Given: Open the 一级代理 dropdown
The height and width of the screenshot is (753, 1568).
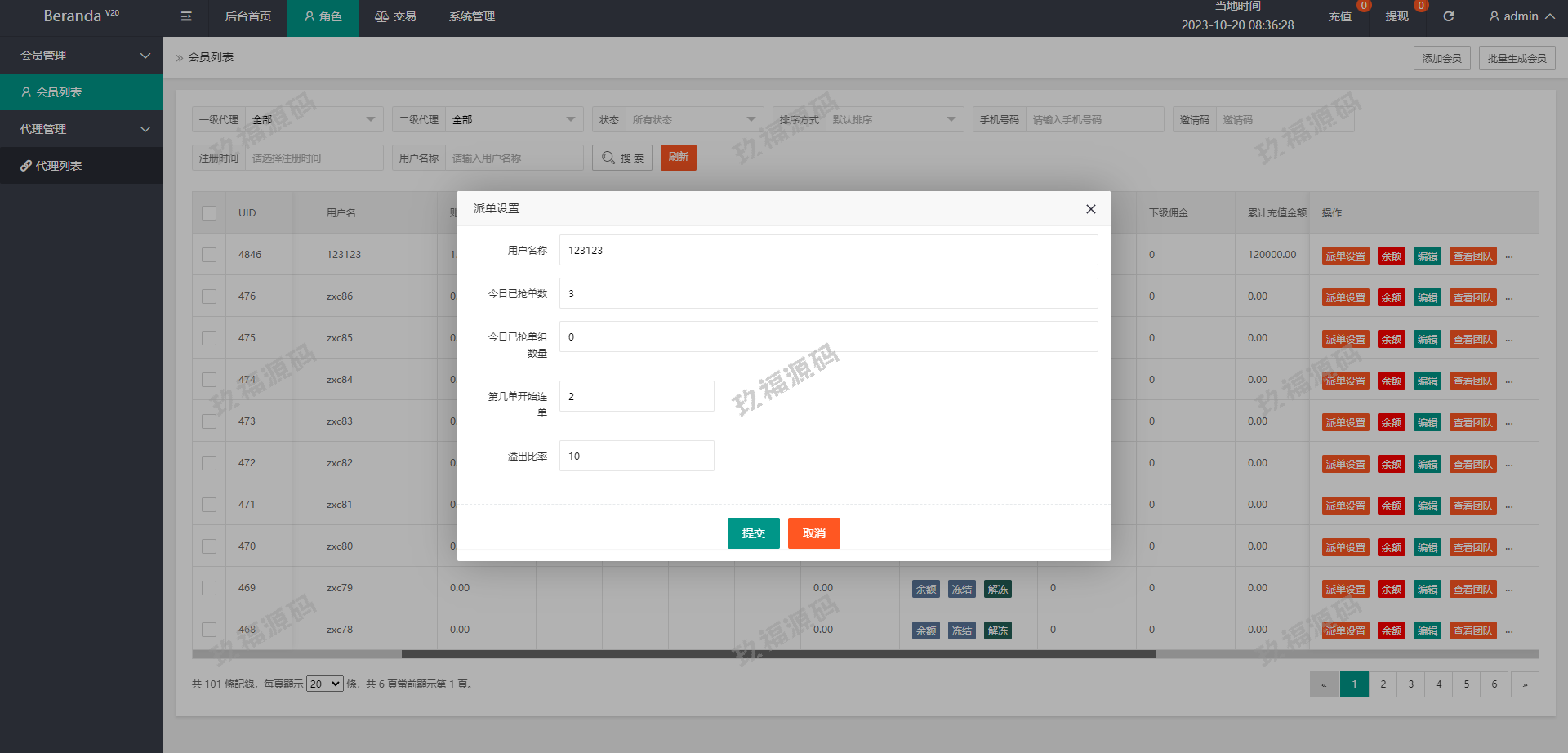Looking at the screenshot, I should click(x=314, y=120).
